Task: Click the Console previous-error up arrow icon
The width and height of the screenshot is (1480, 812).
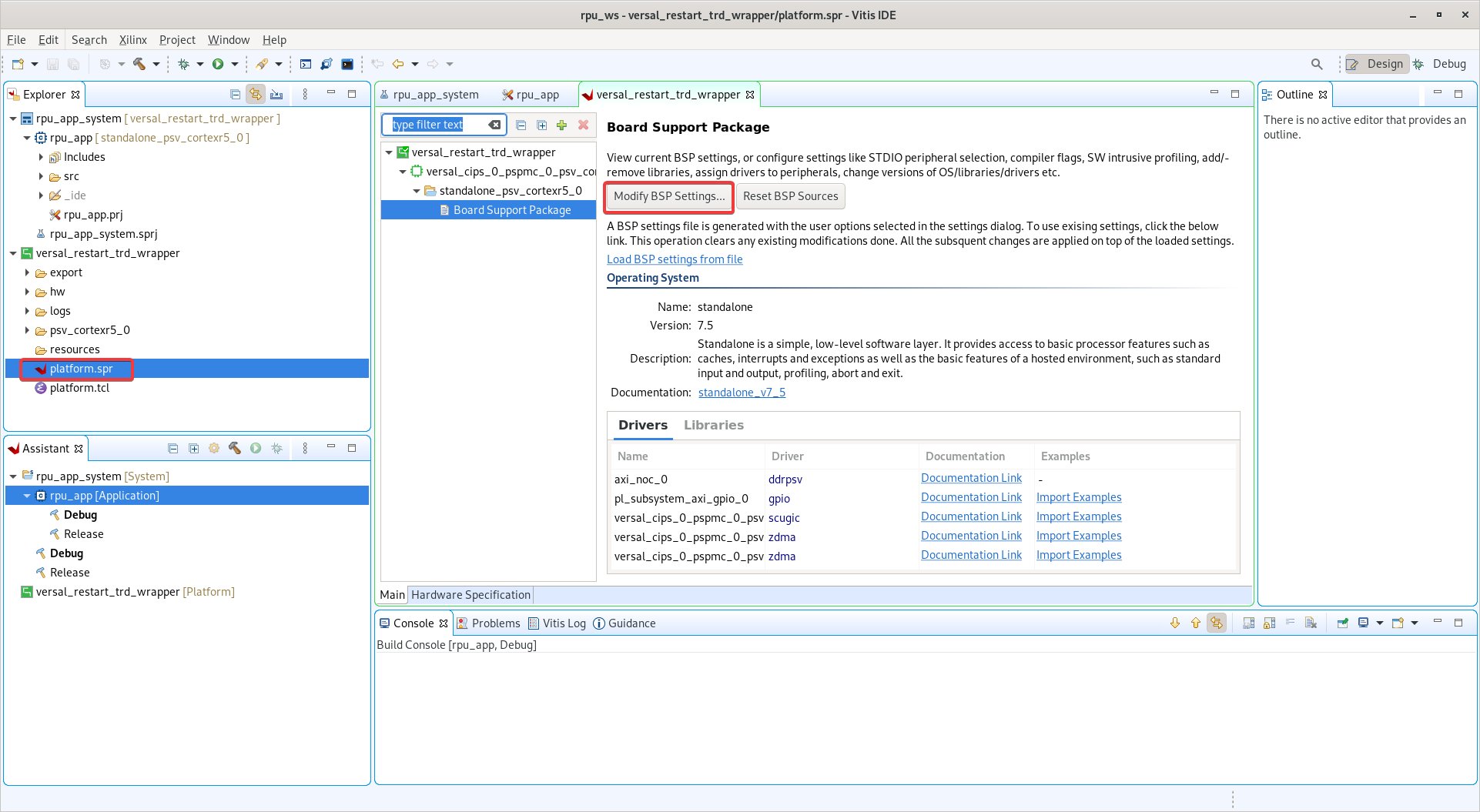Action: point(1196,623)
